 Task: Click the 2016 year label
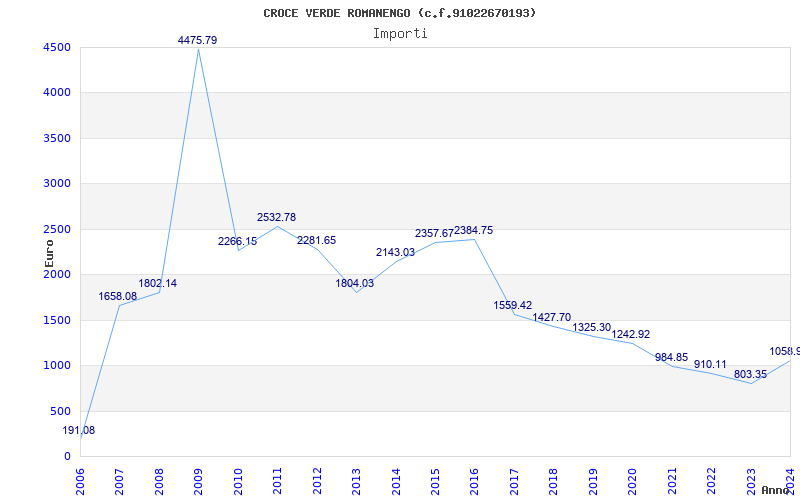point(474,481)
